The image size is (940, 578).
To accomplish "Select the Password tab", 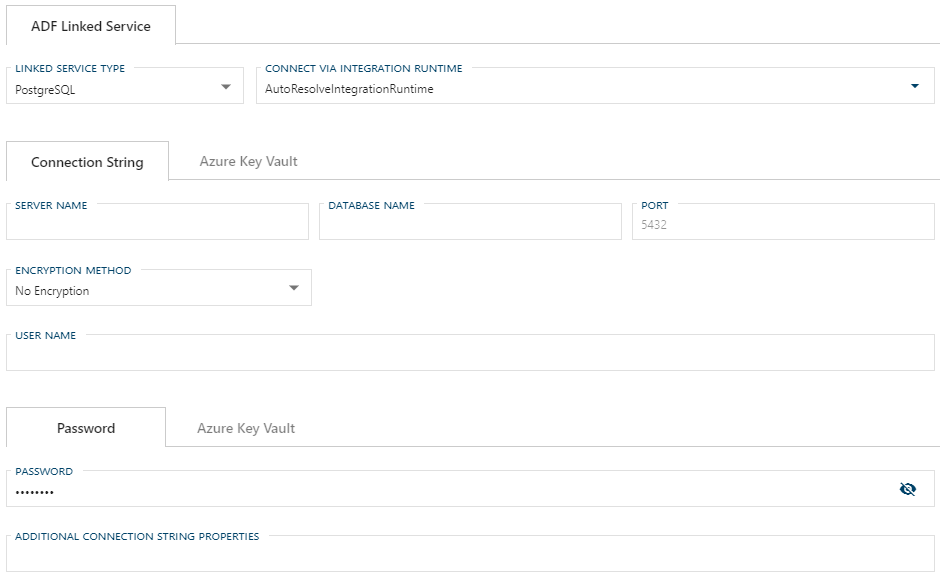I will [85, 428].
